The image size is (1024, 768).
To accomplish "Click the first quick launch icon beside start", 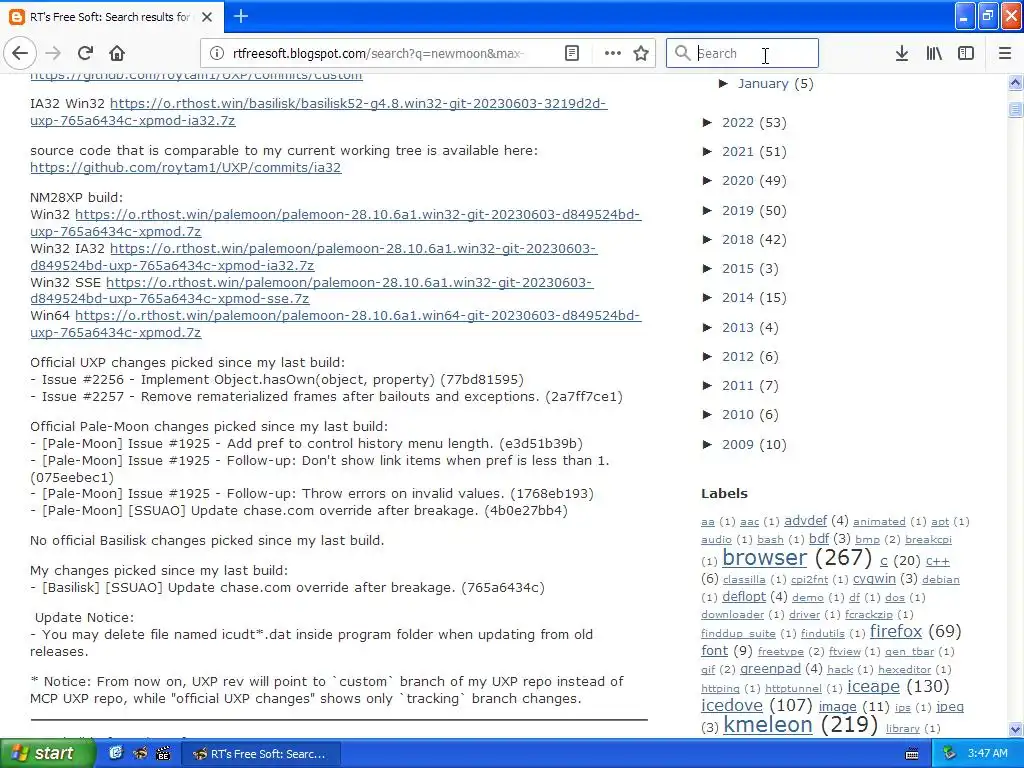I will point(116,753).
